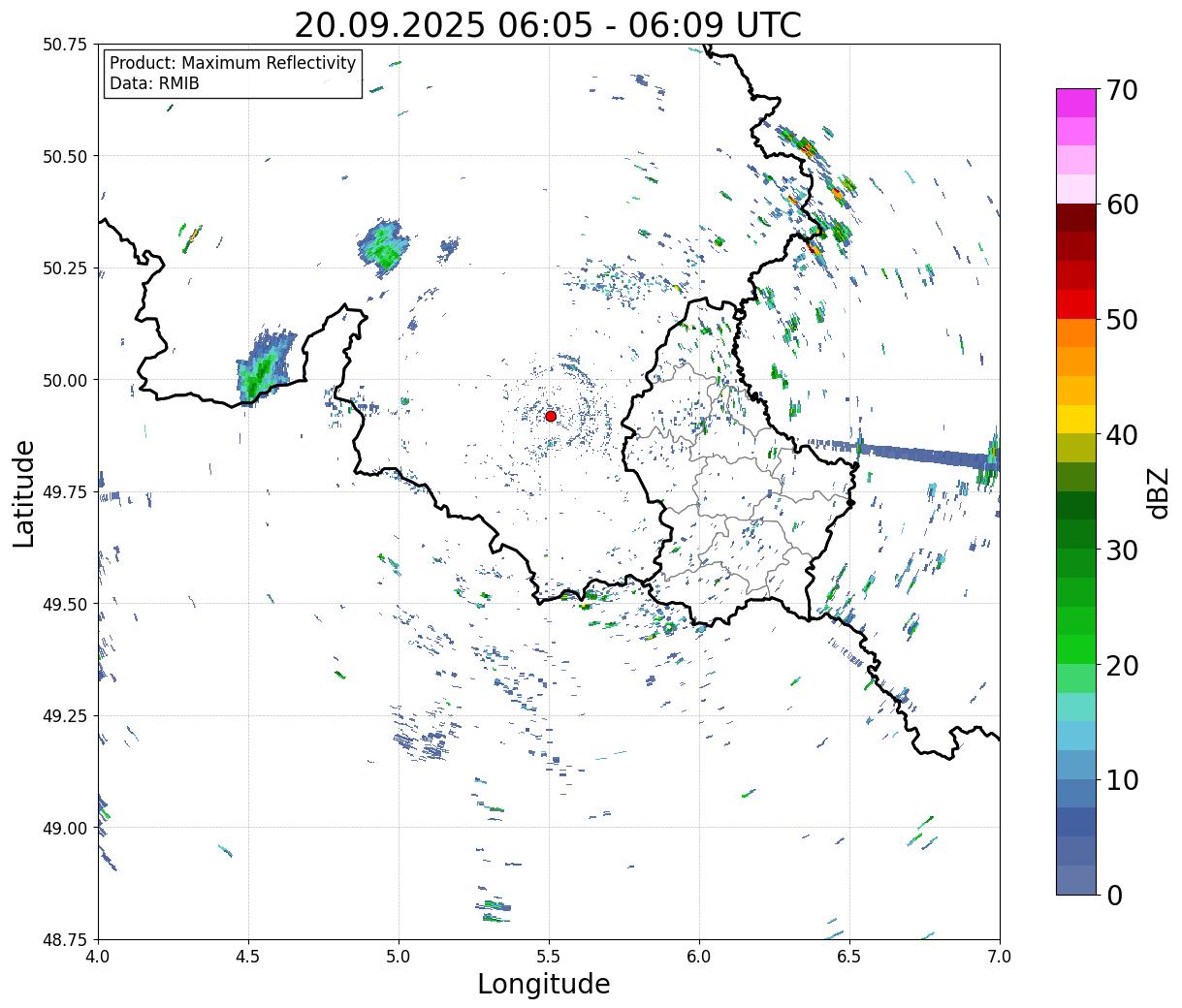Click the red radar location marker
The width and height of the screenshot is (1182, 1008).
click(550, 416)
